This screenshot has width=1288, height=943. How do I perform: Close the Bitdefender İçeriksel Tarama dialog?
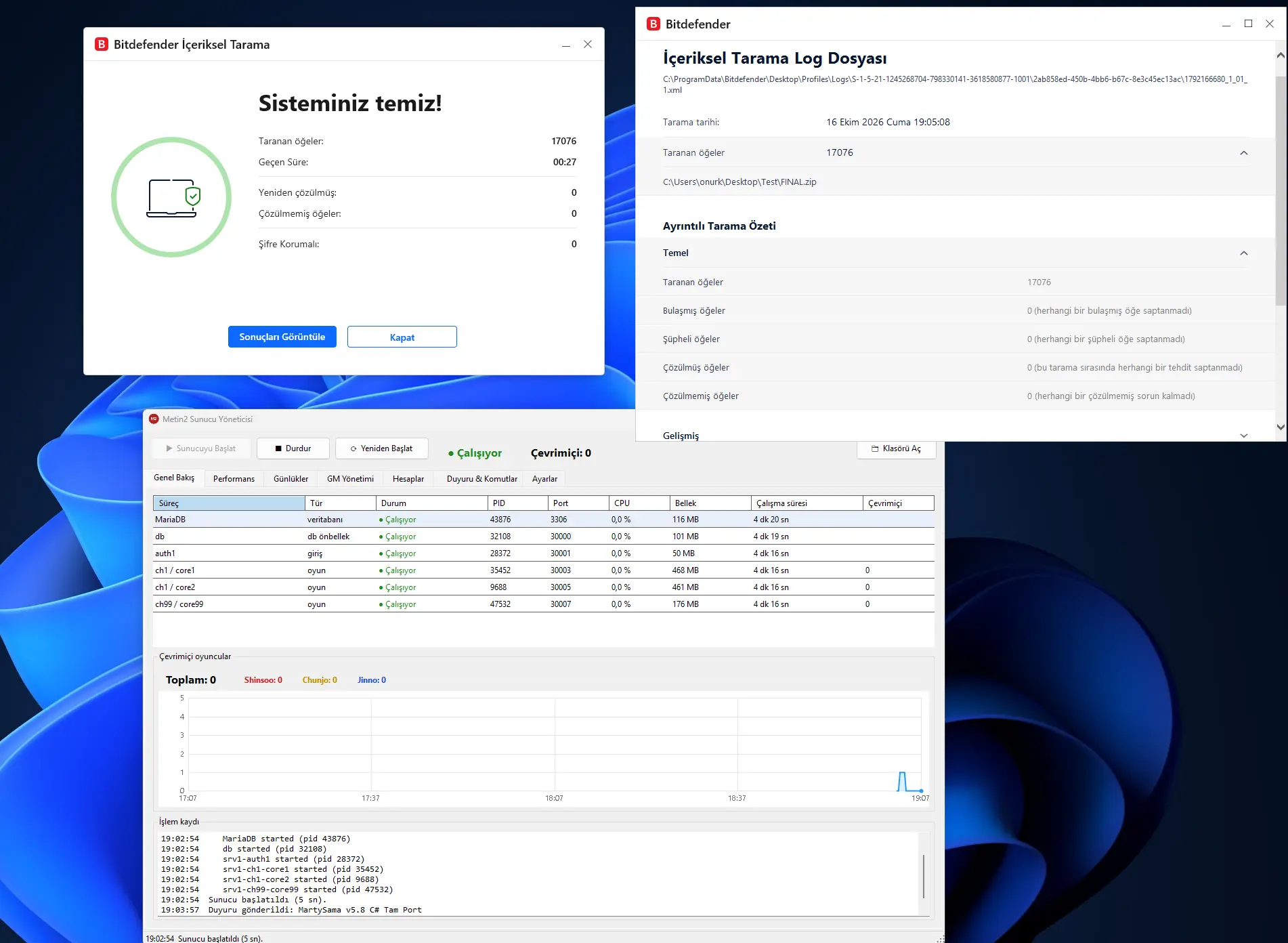588,44
